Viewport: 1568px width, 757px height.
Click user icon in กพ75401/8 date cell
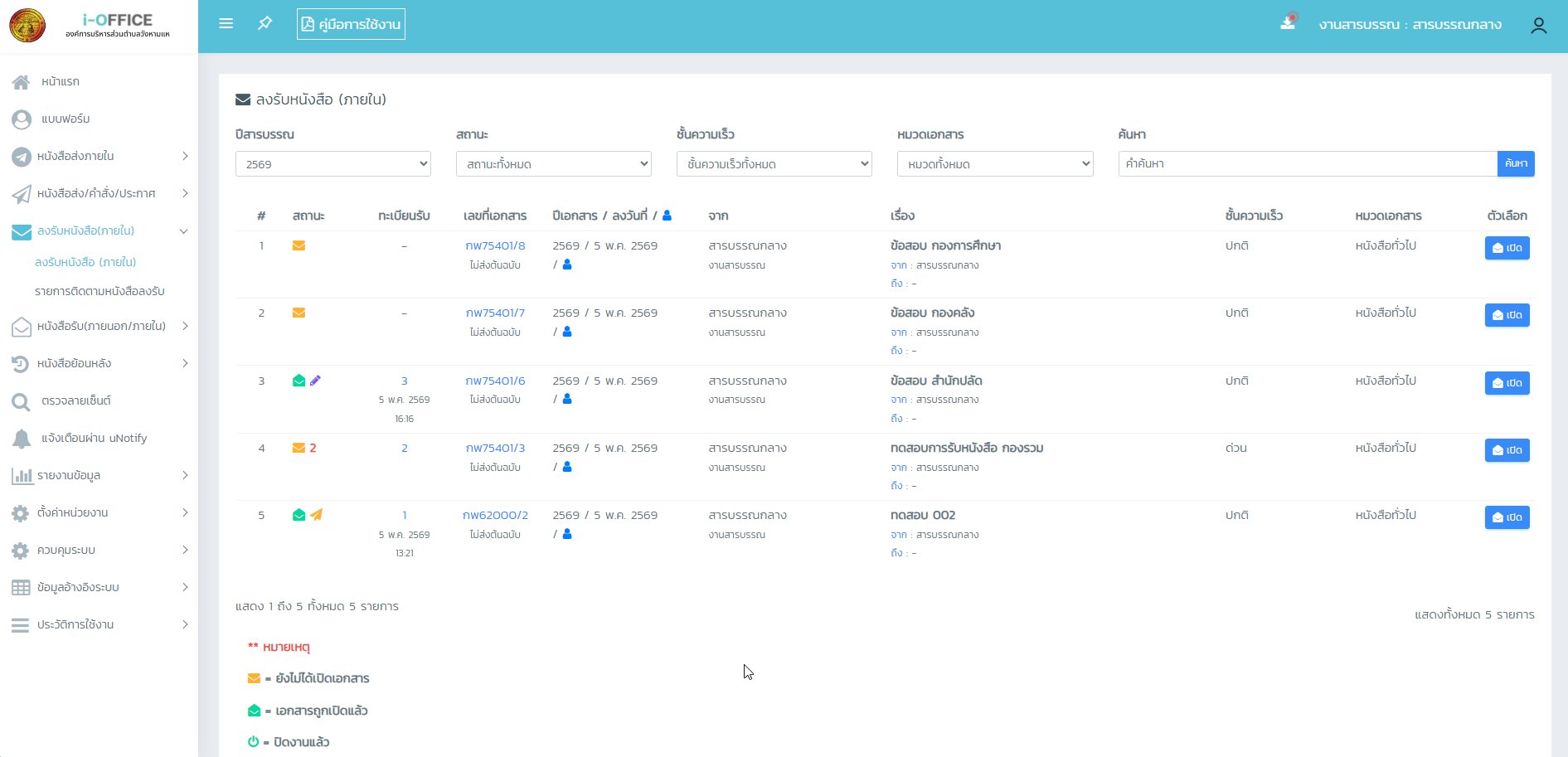click(x=567, y=264)
